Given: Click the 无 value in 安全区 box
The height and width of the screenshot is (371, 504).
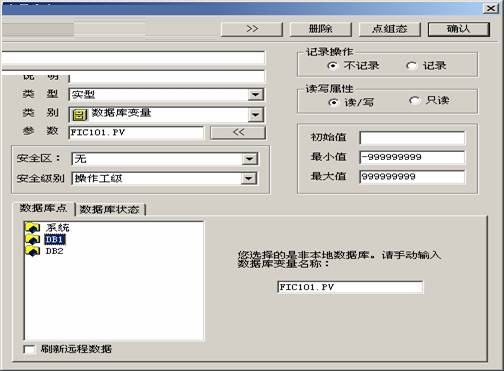Looking at the screenshot, I should coord(80,159).
